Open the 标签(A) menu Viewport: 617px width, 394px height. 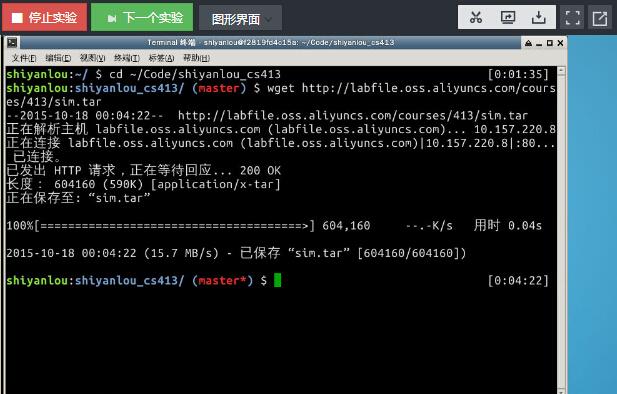(161, 58)
